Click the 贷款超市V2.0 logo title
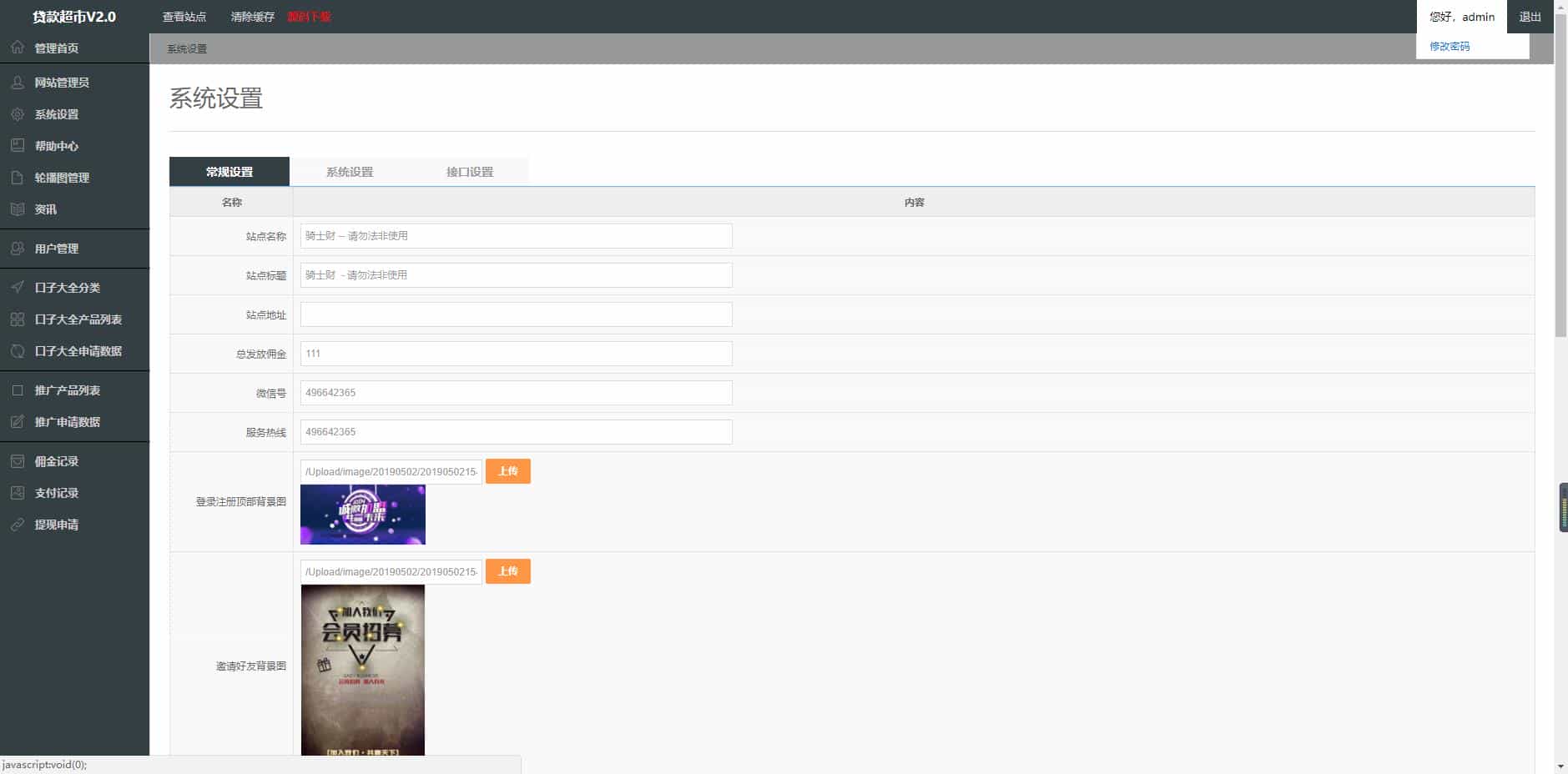Image resolution: width=1568 pixels, height=774 pixels. point(74,17)
